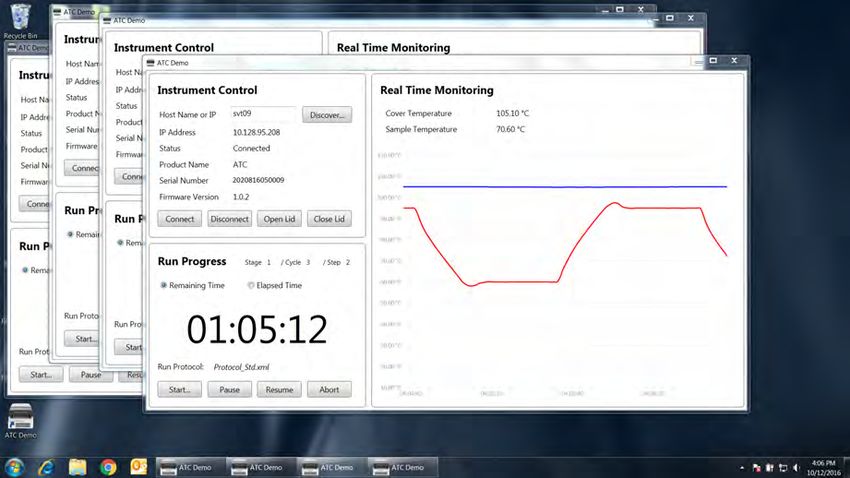The image size is (850, 478).
Task: Select the Remaining Time option in the front window
Action: (192, 285)
